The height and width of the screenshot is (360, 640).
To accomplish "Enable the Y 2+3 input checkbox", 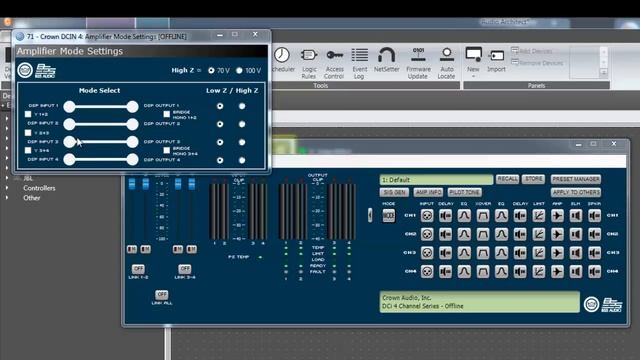I will coord(28,133).
